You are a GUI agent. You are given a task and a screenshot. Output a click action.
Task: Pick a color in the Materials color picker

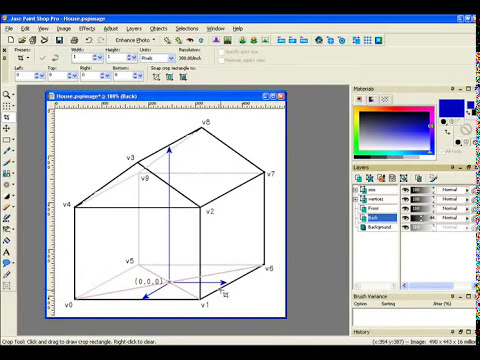point(394,131)
